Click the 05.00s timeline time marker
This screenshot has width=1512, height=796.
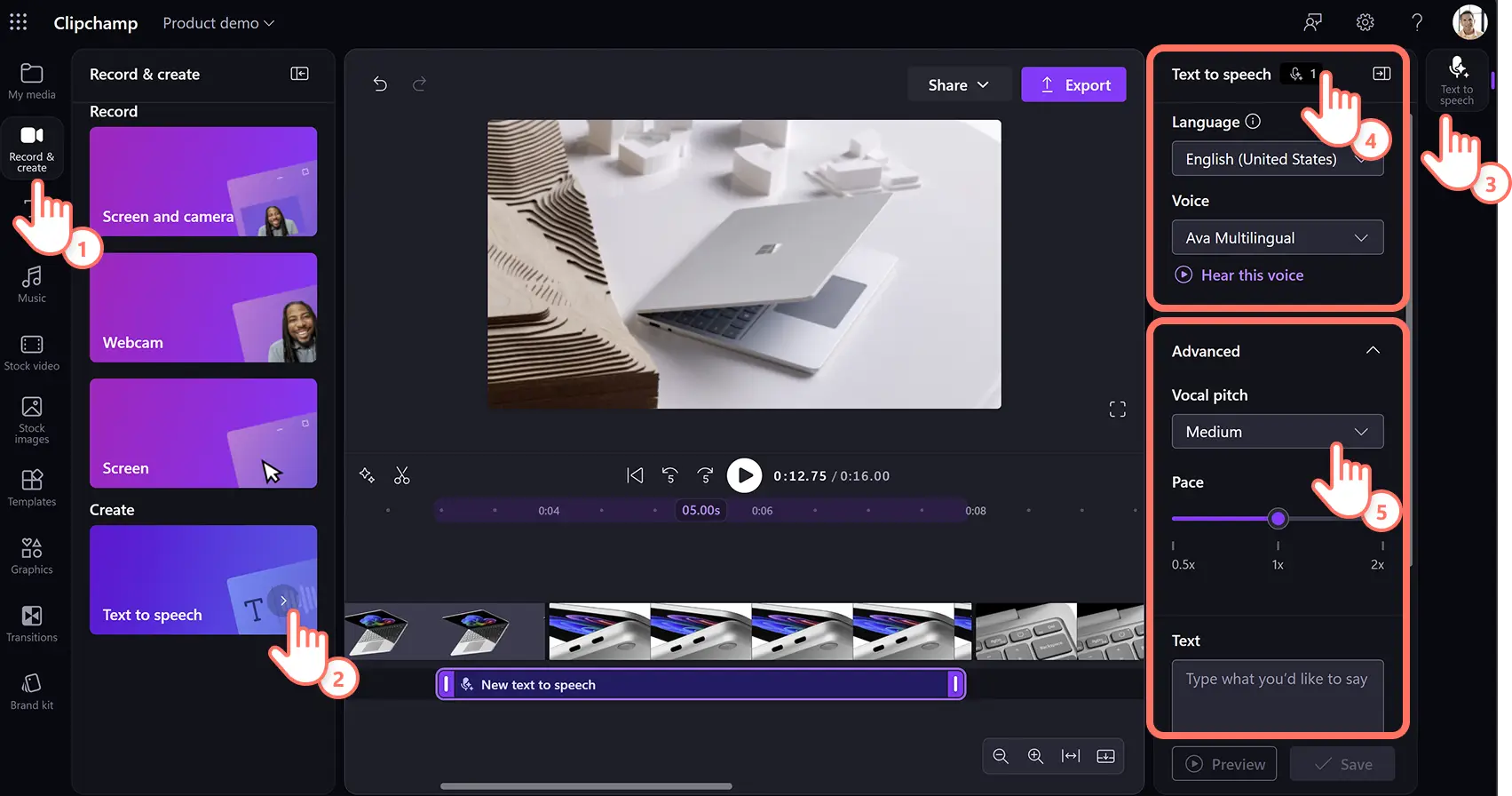coord(701,510)
